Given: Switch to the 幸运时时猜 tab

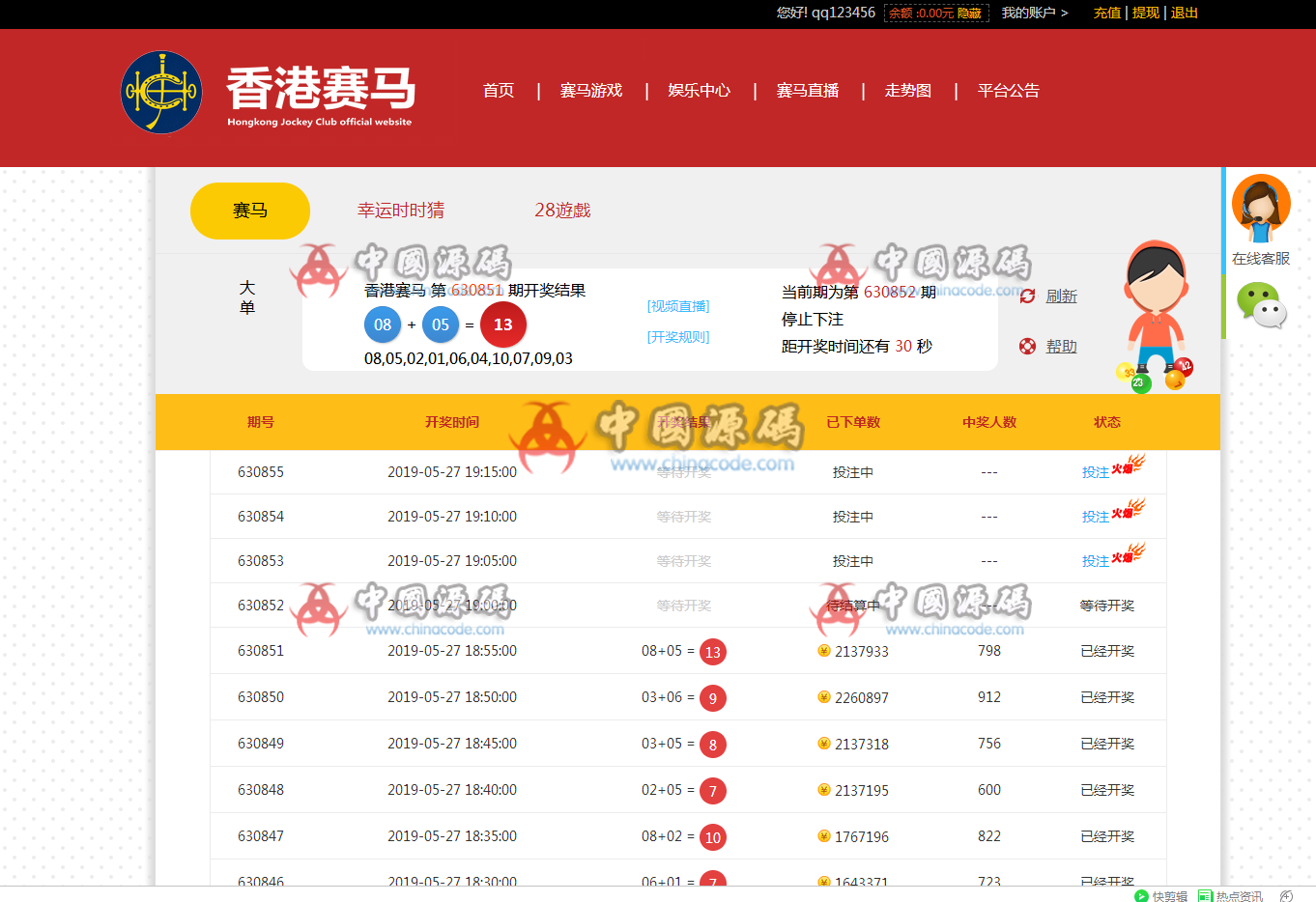Looking at the screenshot, I should (x=401, y=211).
